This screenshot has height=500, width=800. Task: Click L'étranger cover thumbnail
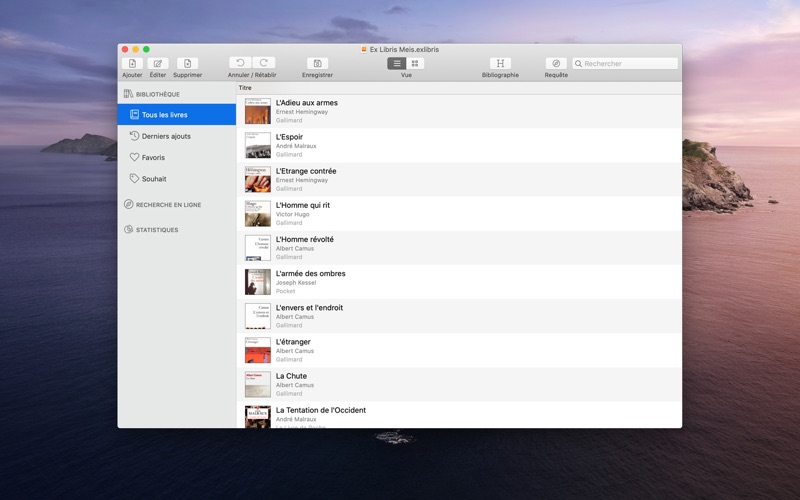pyautogui.click(x=258, y=351)
